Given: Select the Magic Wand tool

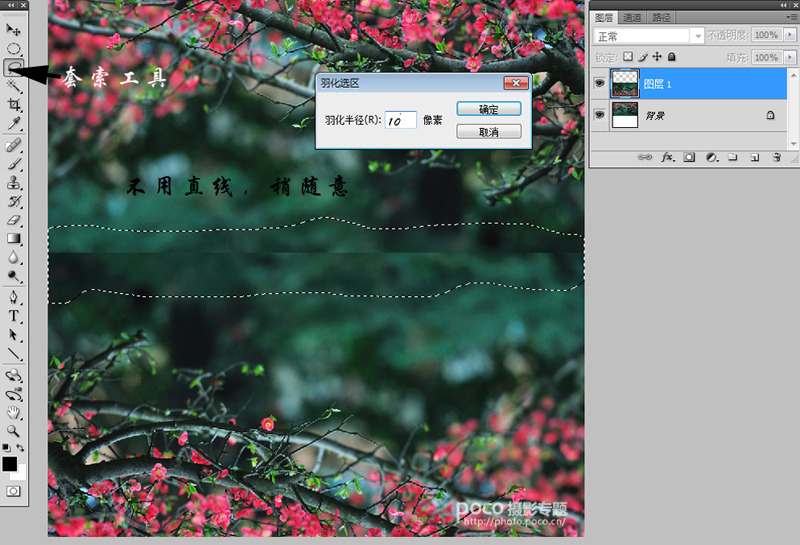Looking at the screenshot, I should coord(13,86).
